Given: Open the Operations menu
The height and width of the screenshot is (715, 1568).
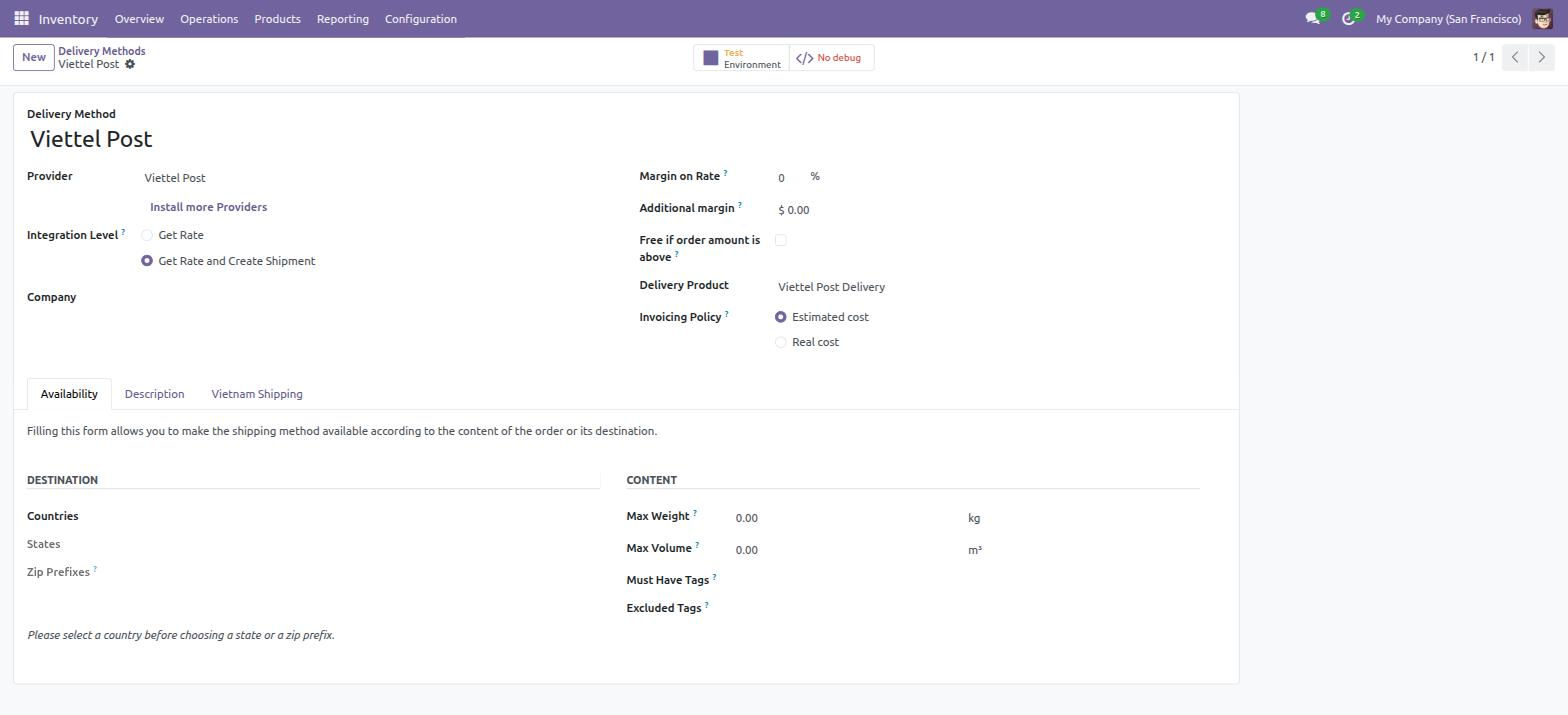Looking at the screenshot, I should coord(209,19).
